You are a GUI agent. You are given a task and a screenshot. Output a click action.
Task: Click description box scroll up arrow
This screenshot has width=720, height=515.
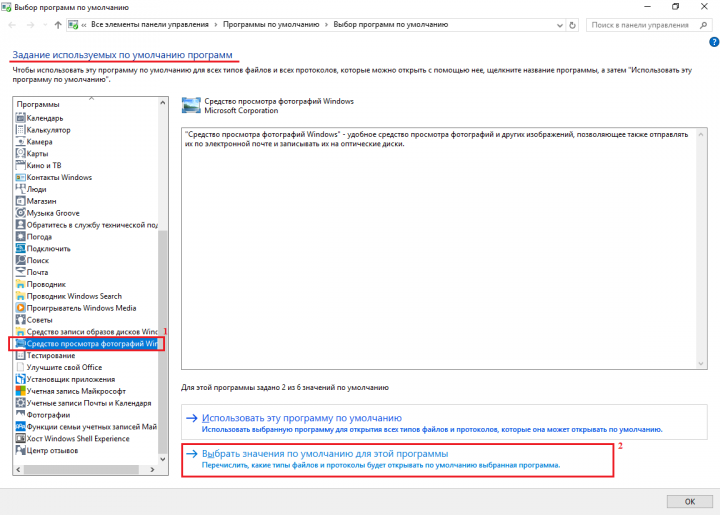pos(701,134)
